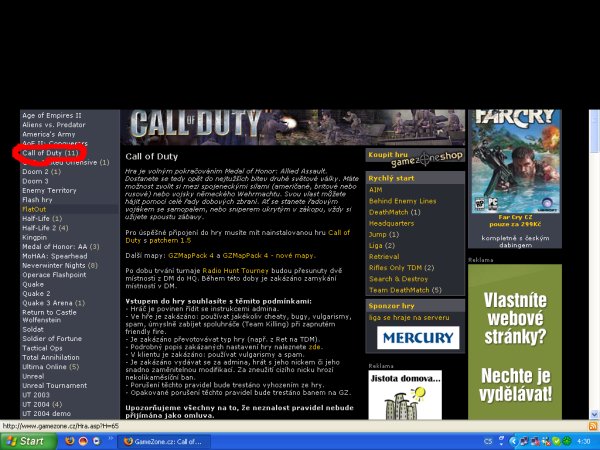Click liga se hraje na serveru link

(409, 318)
